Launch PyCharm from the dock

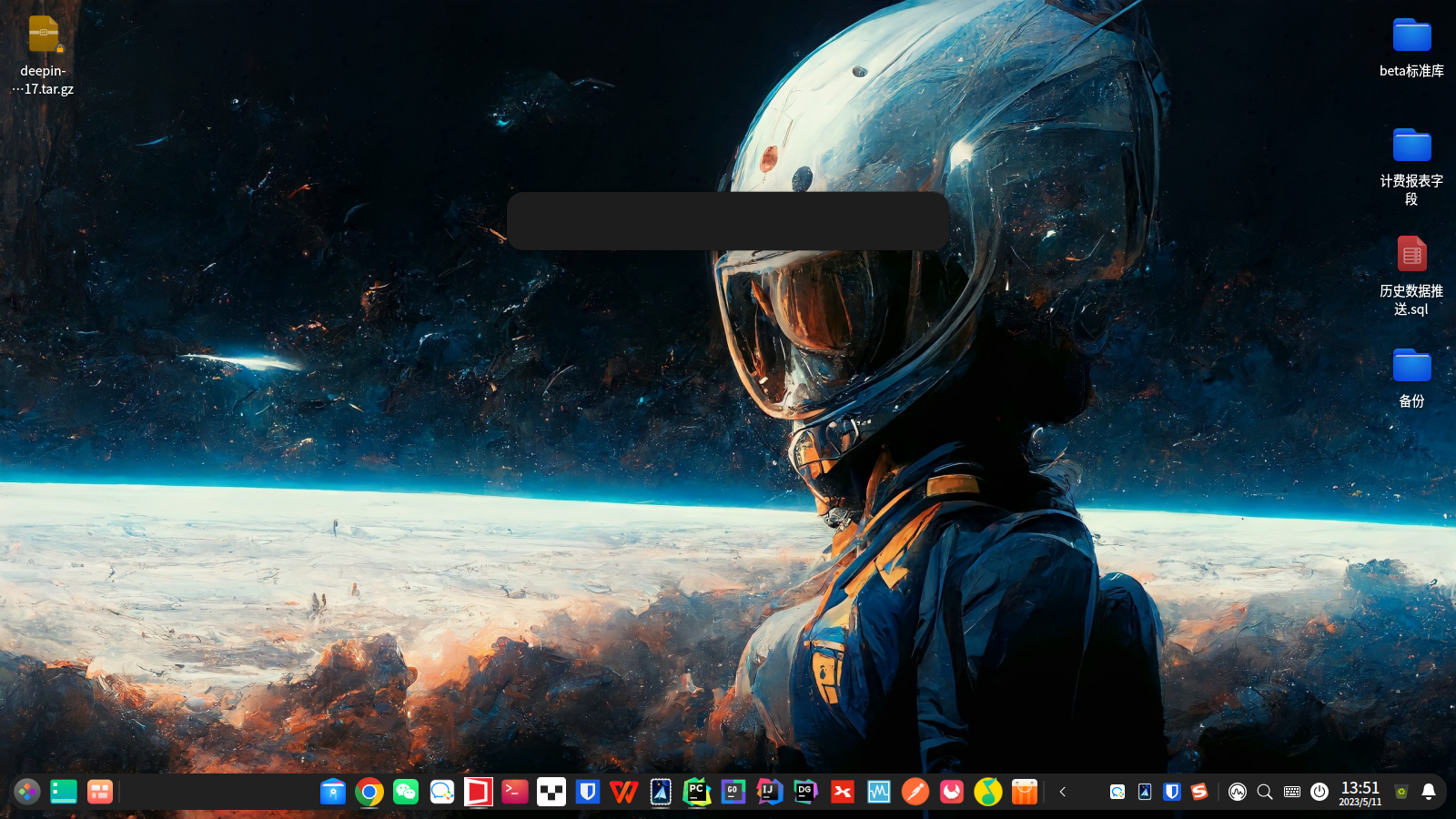[697, 792]
